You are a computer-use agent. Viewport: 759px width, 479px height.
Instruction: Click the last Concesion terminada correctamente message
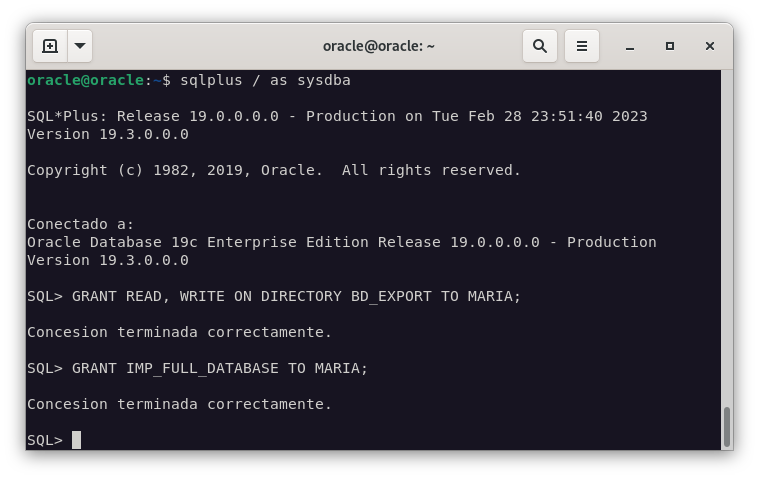click(x=179, y=404)
